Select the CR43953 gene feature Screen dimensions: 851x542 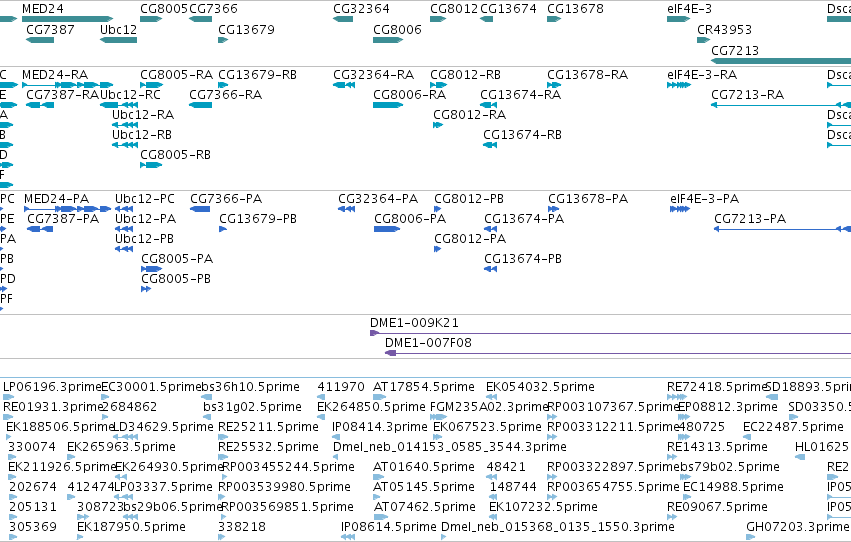704,40
